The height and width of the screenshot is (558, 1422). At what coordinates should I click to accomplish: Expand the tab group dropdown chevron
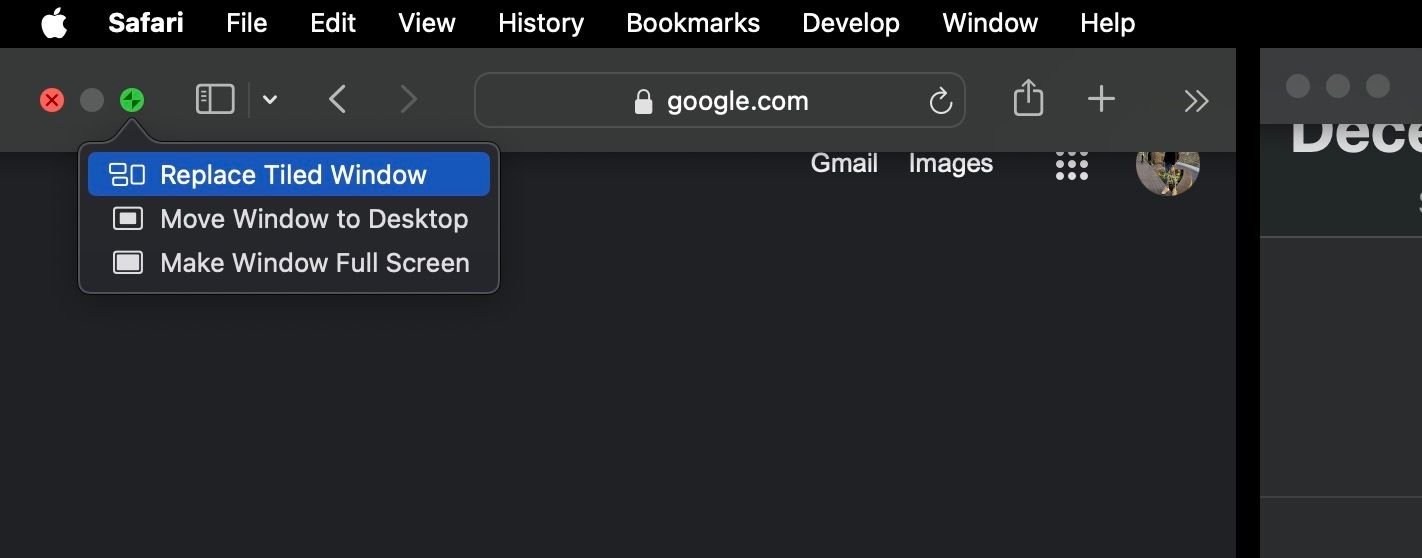coord(270,100)
